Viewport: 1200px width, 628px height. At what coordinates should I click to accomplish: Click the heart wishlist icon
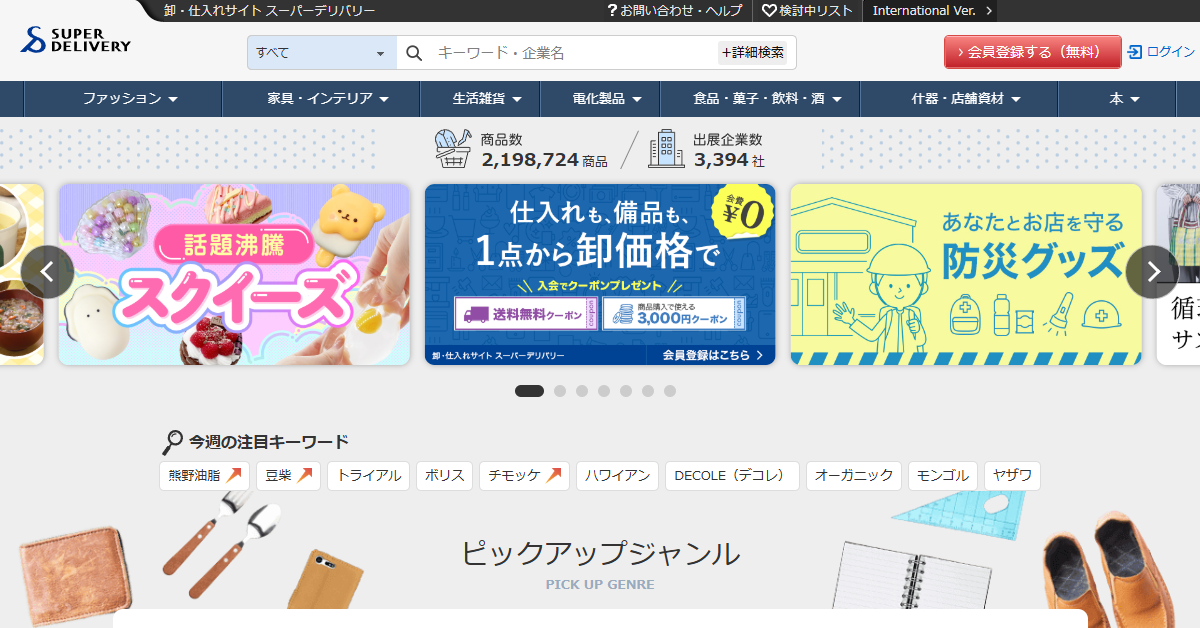[769, 11]
